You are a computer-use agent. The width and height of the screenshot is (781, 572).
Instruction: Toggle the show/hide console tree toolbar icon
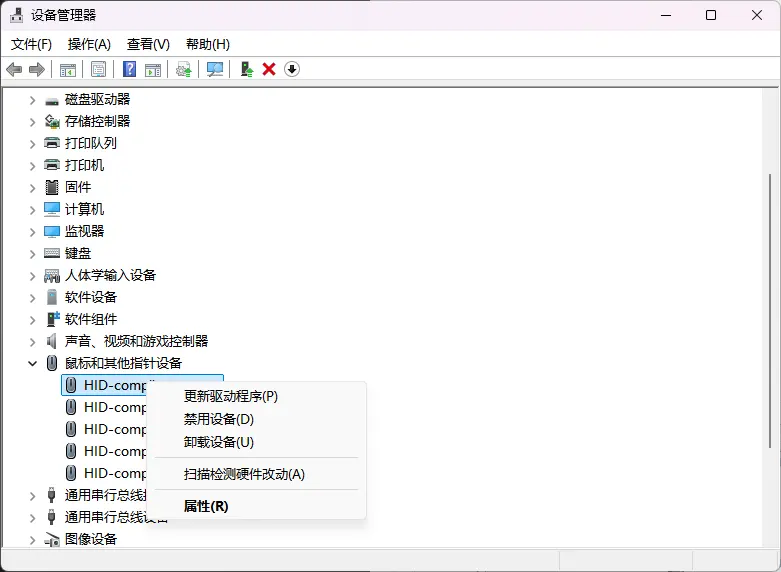tap(68, 69)
